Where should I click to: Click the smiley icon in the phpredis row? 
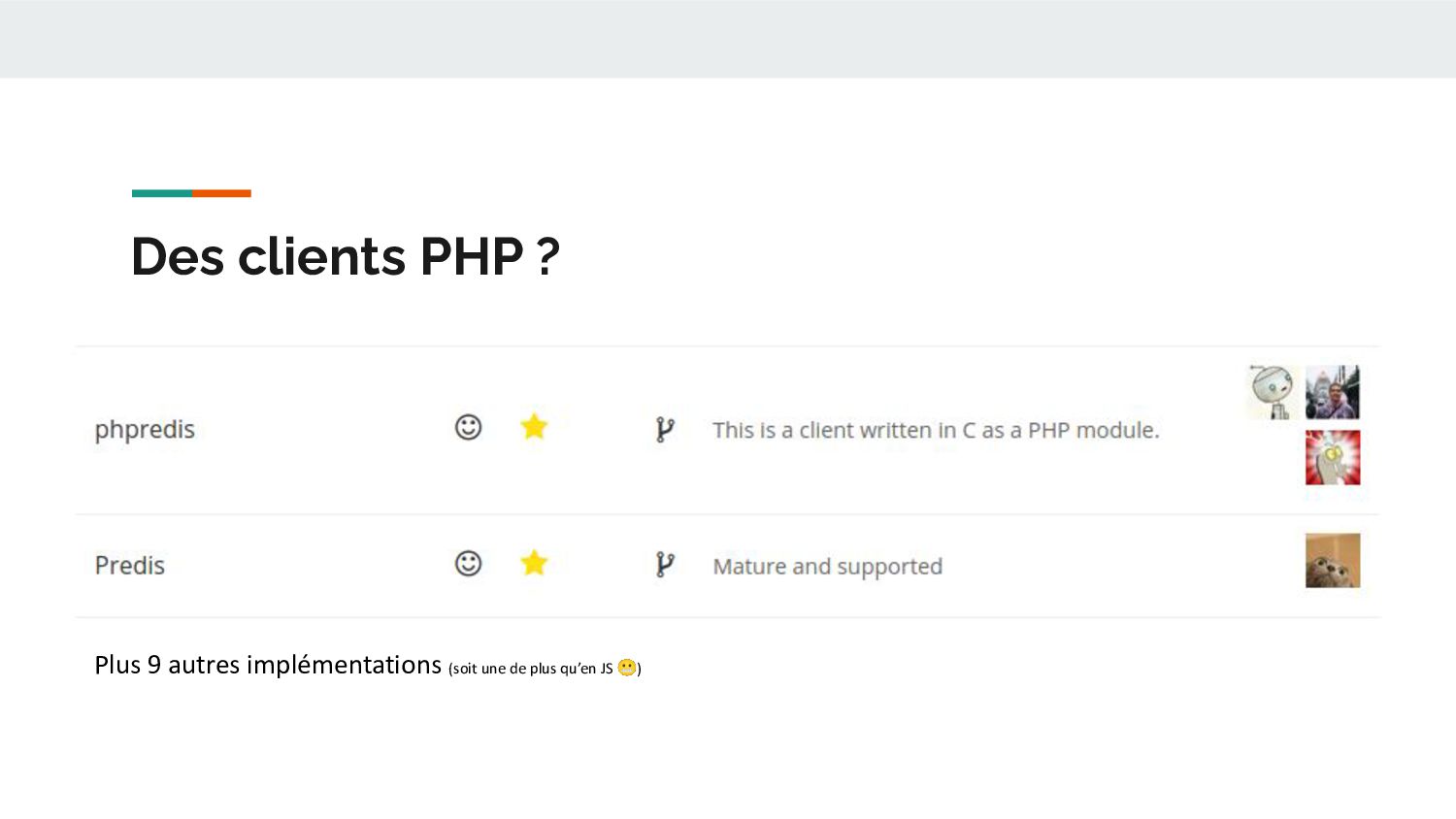(468, 427)
